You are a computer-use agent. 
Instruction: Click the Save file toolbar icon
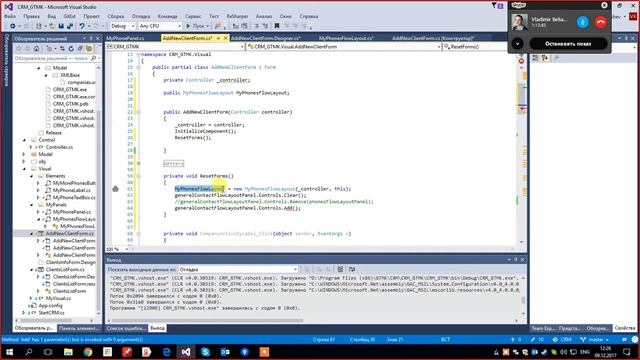pyautogui.click(x=61, y=26)
